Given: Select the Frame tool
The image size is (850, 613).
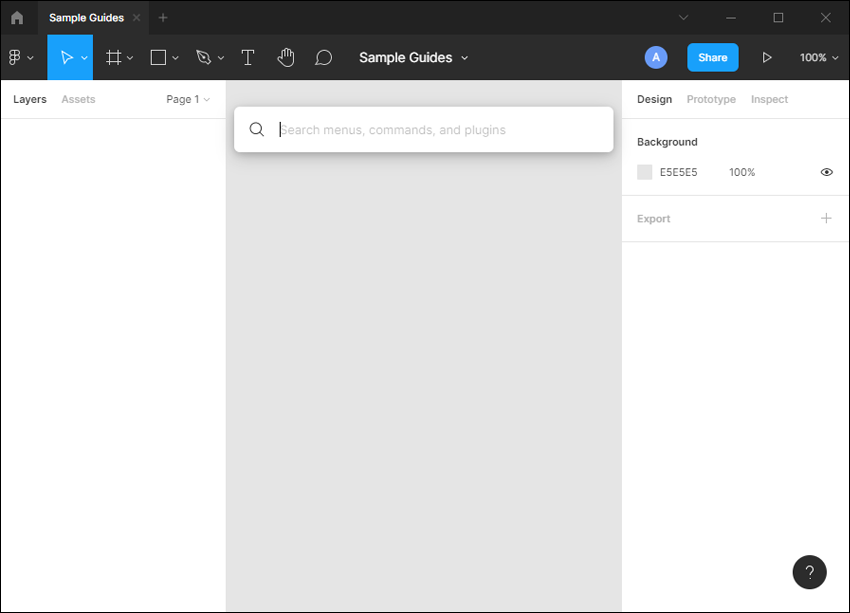Looking at the screenshot, I should [x=113, y=57].
